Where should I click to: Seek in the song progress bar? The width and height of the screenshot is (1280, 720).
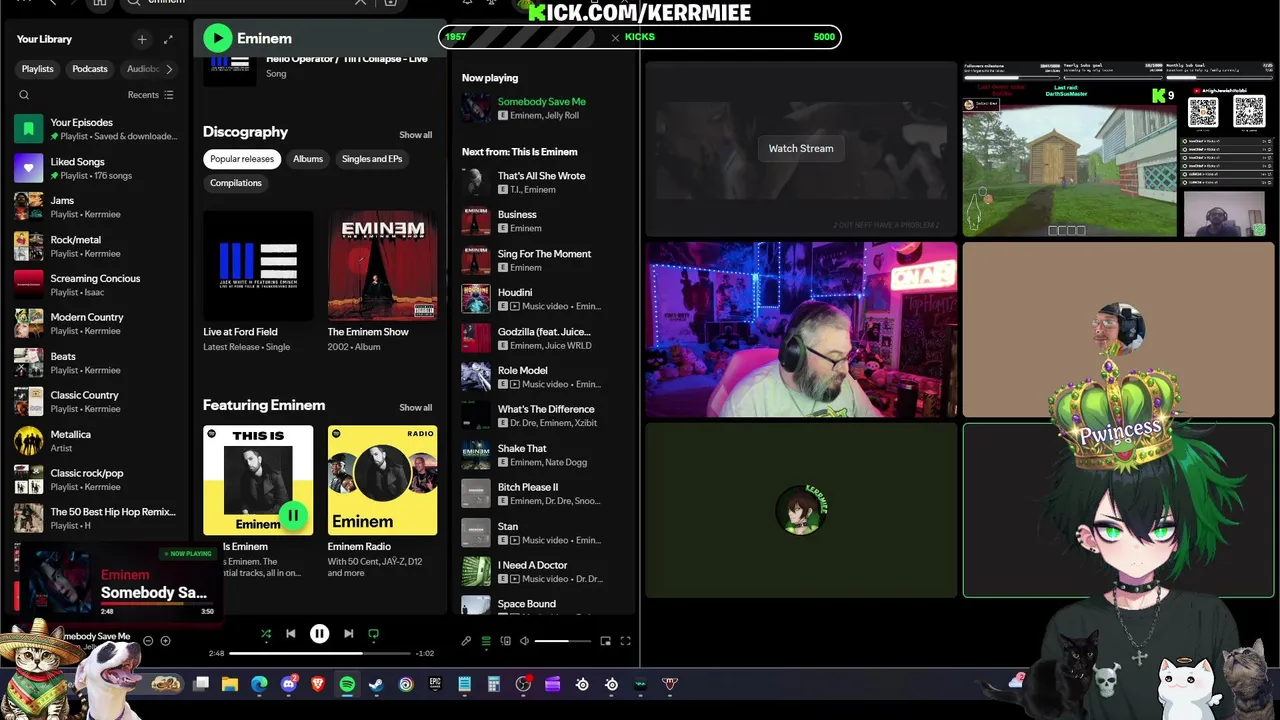pos(320,653)
